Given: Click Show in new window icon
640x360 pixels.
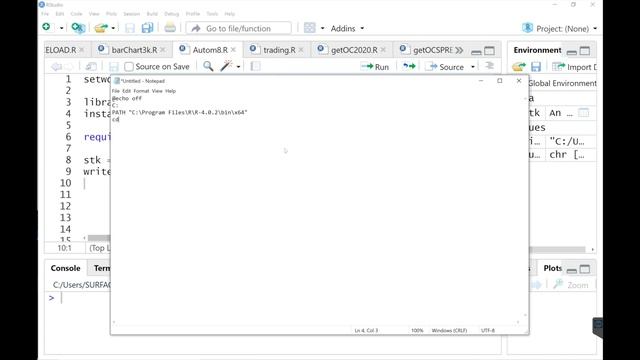Looking at the screenshot, I should 91,67.
